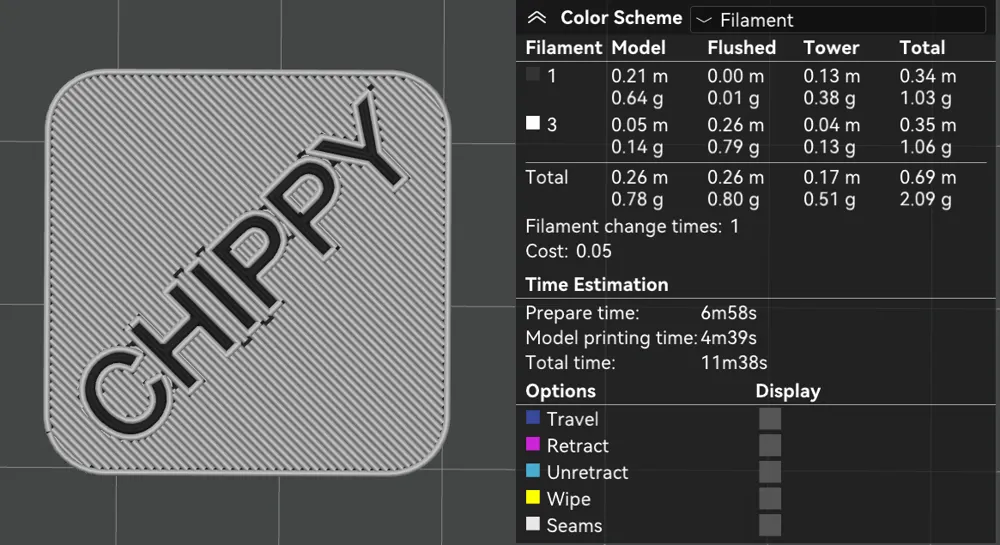Collapse the Color Scheme panel with double-chevron icon
1000x545 pixels.
(537, 18)
